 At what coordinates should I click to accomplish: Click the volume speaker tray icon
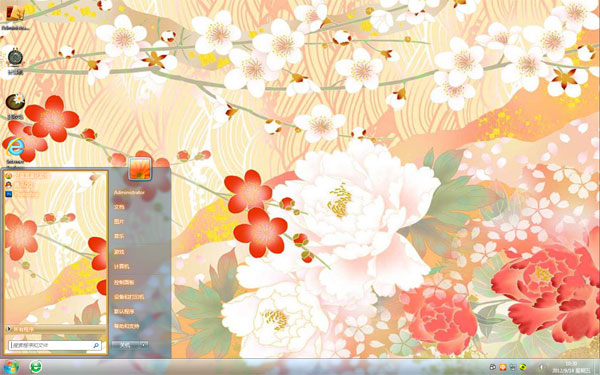coord(542,367)
